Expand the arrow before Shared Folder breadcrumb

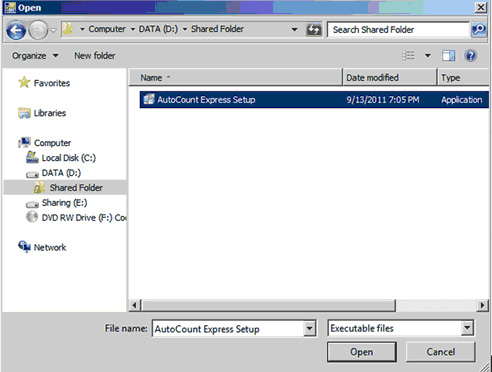(185, 29)
